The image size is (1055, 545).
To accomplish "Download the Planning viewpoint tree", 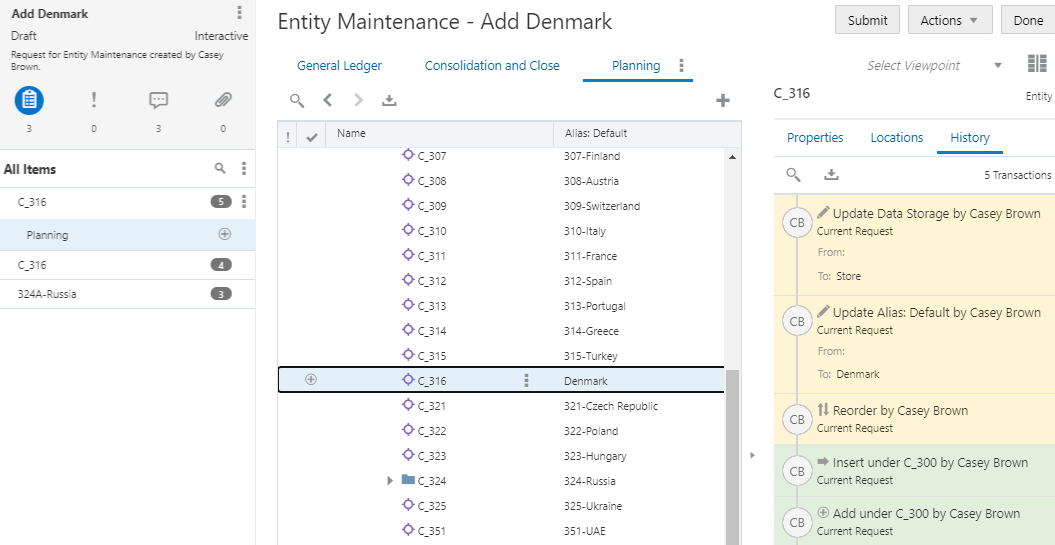I will pyautogui.click(x=389, y=100).
